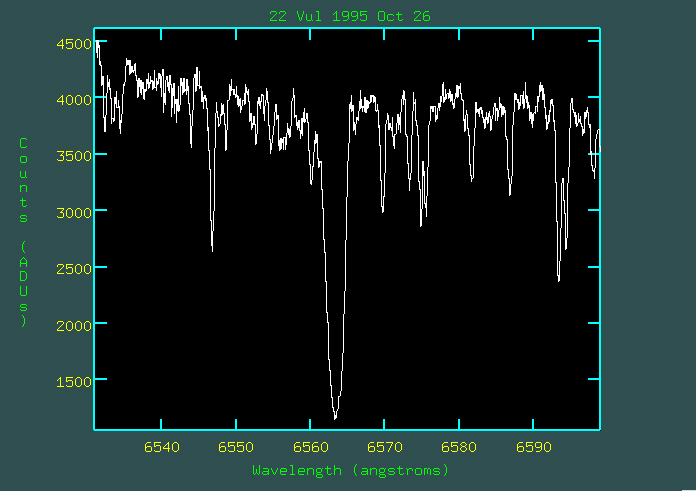The height and width of the screenshot is (491, 696).
Task: Click the x-axis value 6560
Action: point(311,447)
